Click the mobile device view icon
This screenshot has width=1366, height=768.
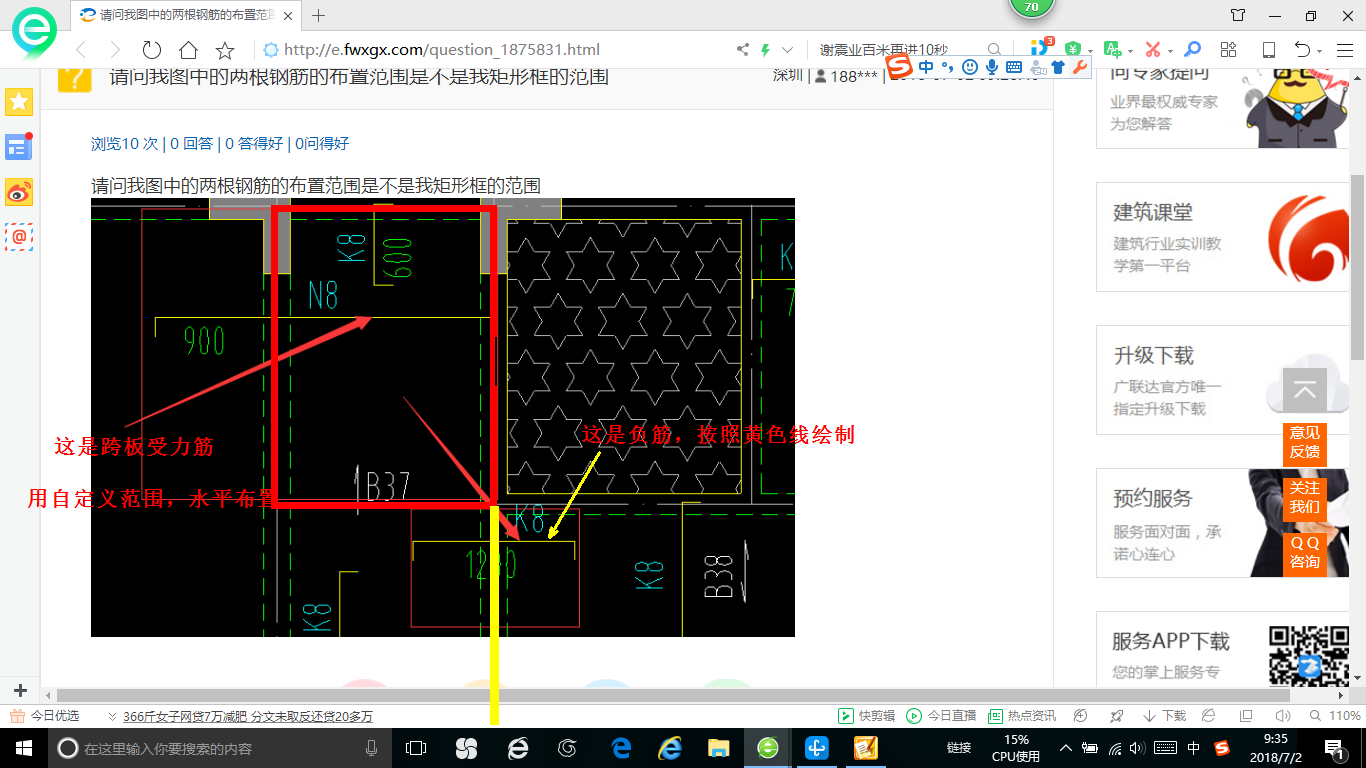(x=1268, y=50)
